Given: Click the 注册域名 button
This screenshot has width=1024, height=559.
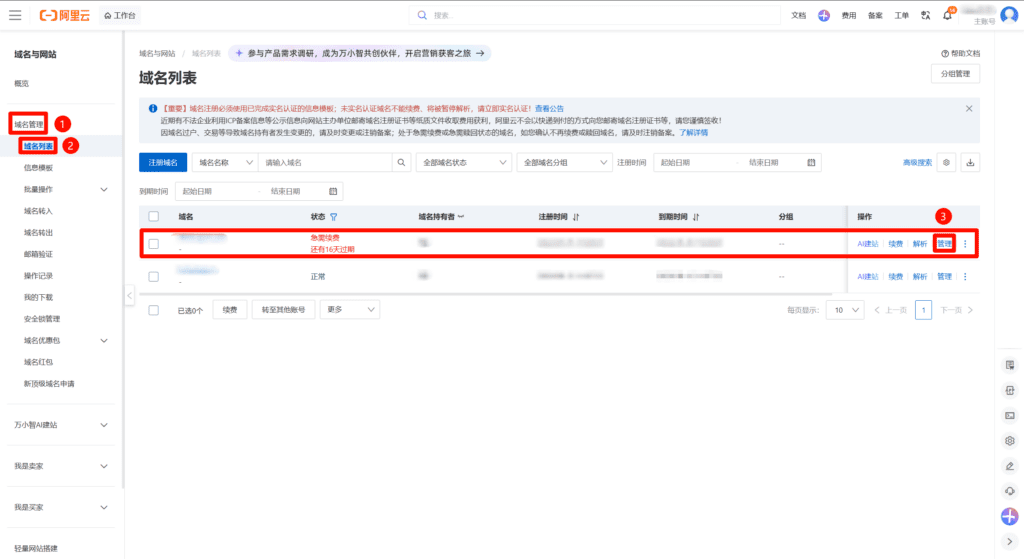Looking at the screenshot, I should coord(163,163).
